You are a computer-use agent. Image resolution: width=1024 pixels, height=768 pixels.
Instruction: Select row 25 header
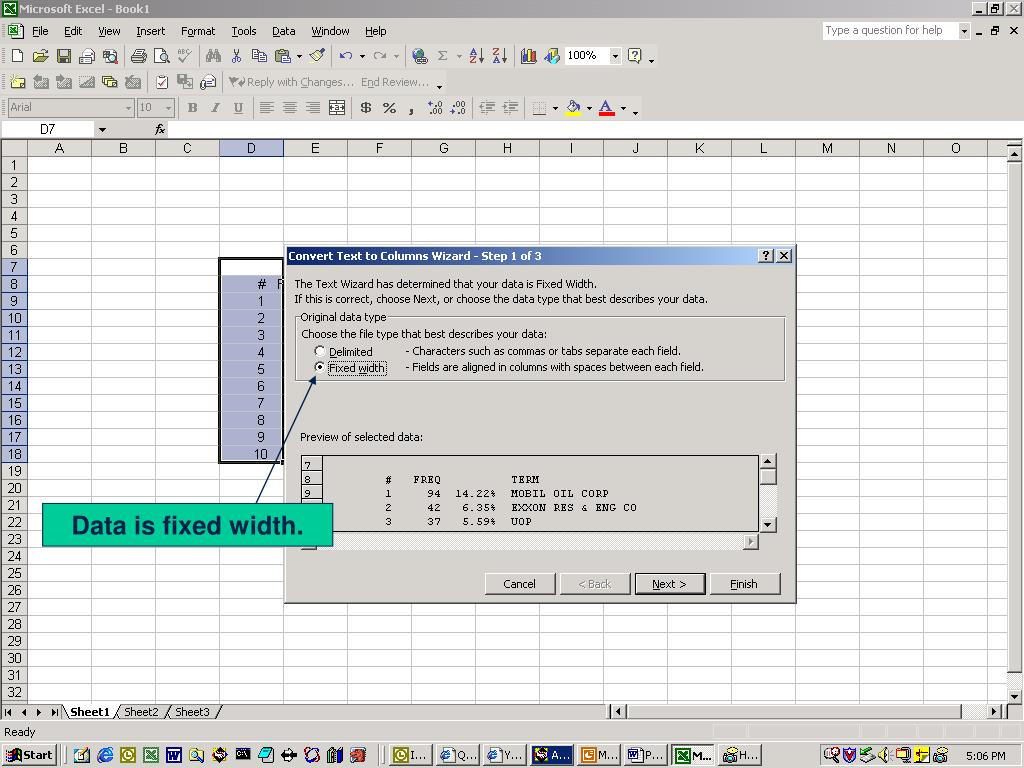click(x=14, y=573)
